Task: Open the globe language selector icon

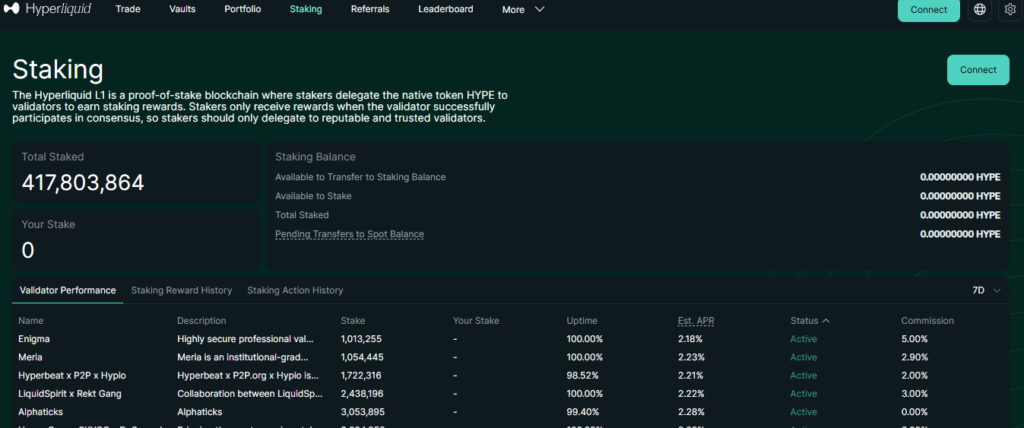Action: [980, 10]
